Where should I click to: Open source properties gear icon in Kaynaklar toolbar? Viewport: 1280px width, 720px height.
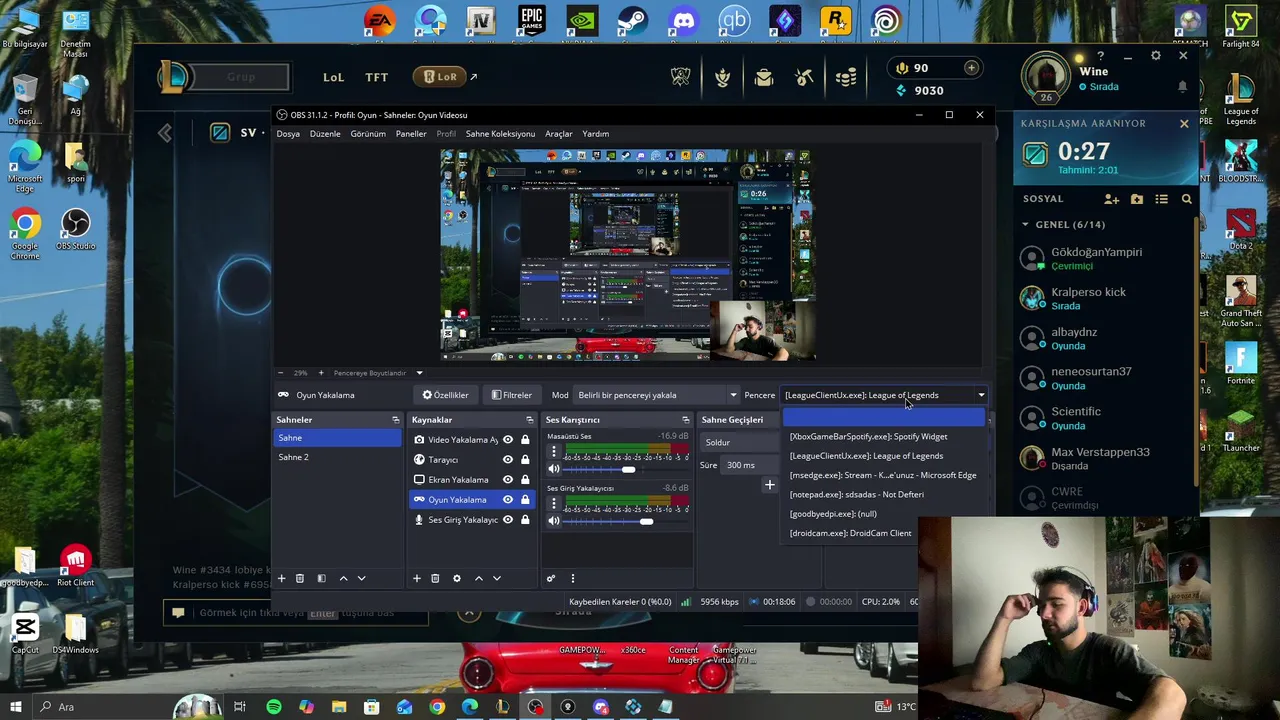pyautogui.click(x=457, y=578)
